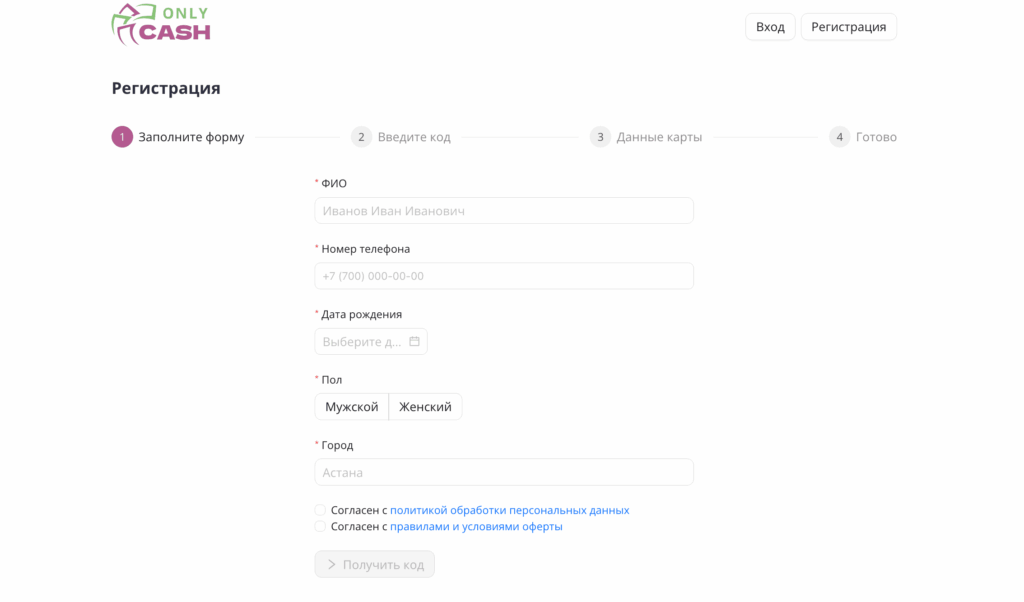Open the Дата рождения date picker

tap(362, 342)
